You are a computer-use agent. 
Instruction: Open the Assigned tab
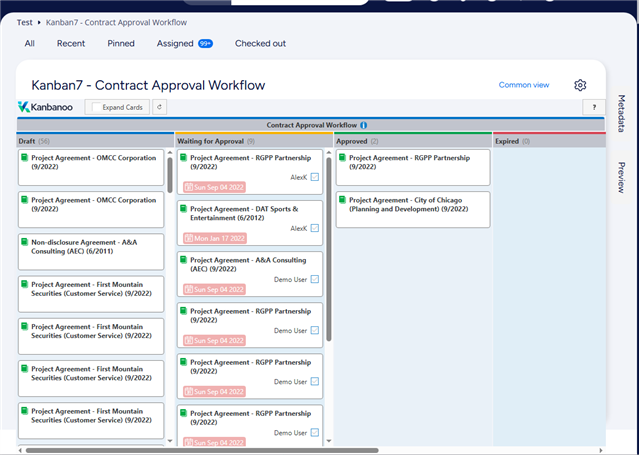175,44
